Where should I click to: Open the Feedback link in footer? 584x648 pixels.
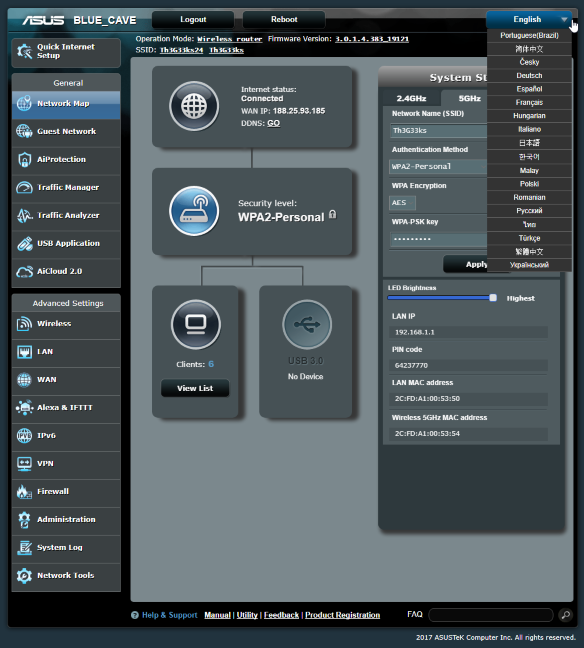[x=281, y=615]
